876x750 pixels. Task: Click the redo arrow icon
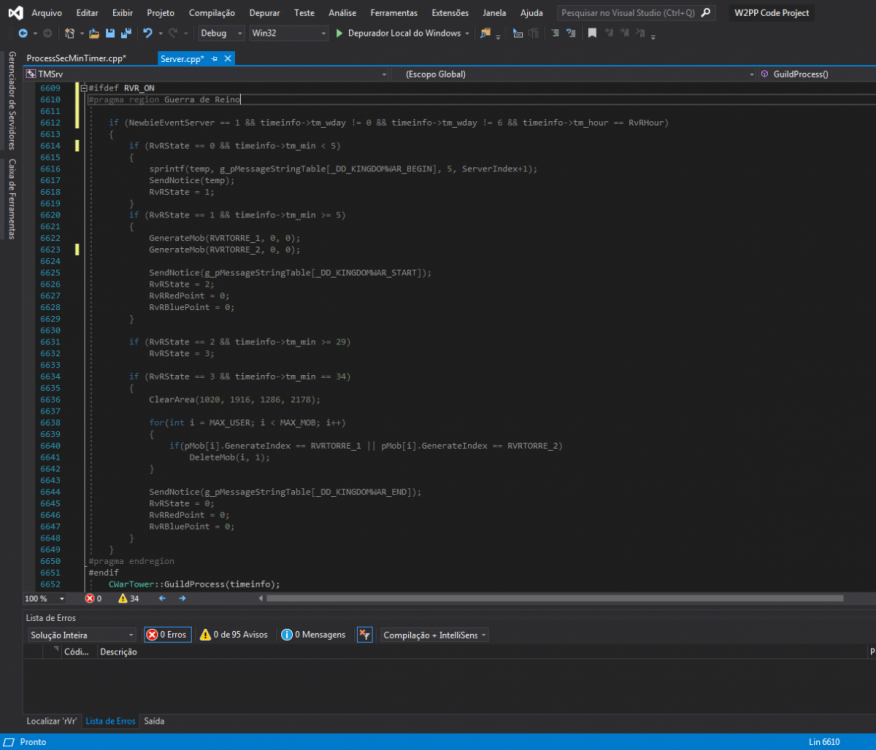tap(173, 34)
